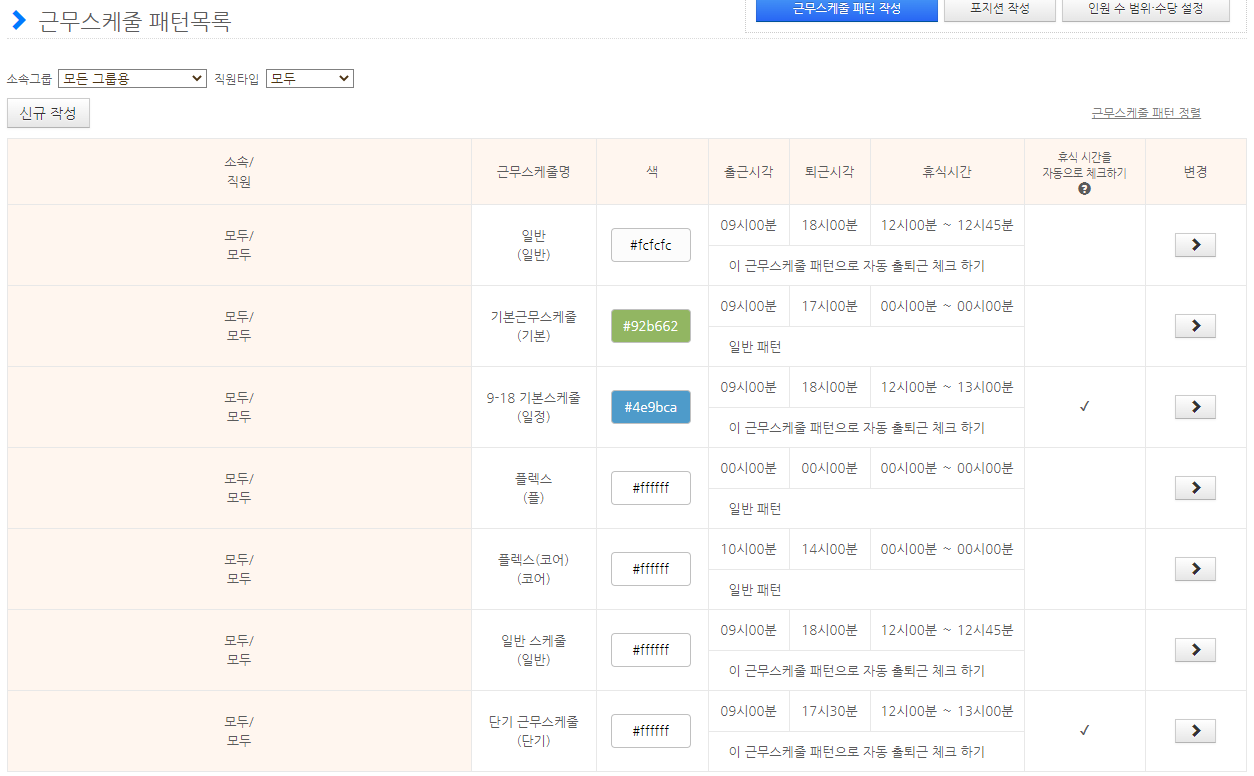This screenshot has width=1254, height=776.
Task: Toggle auto-break checkmark for 단기 근무스케줄
Action: [1084, 731]
